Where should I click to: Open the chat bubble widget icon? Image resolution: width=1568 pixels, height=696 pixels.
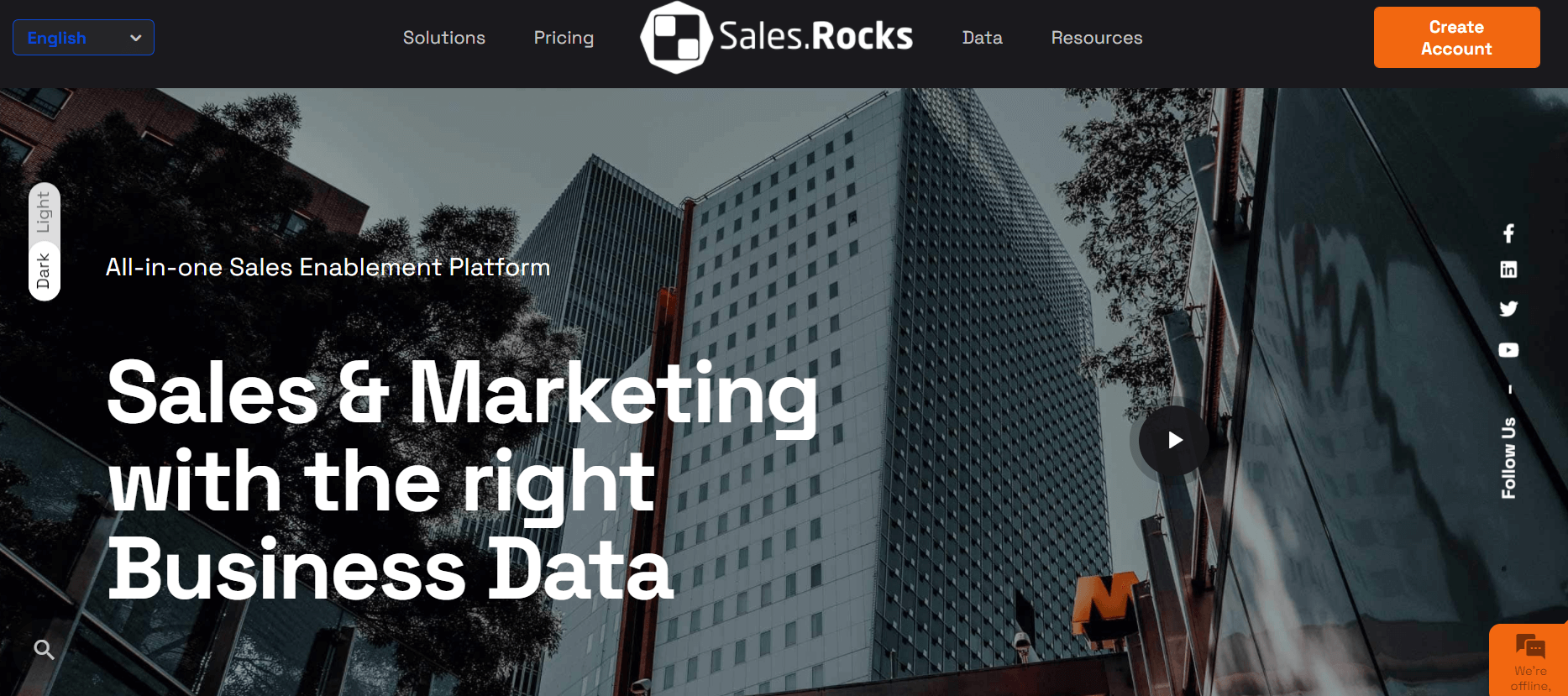click(1530, 646)
